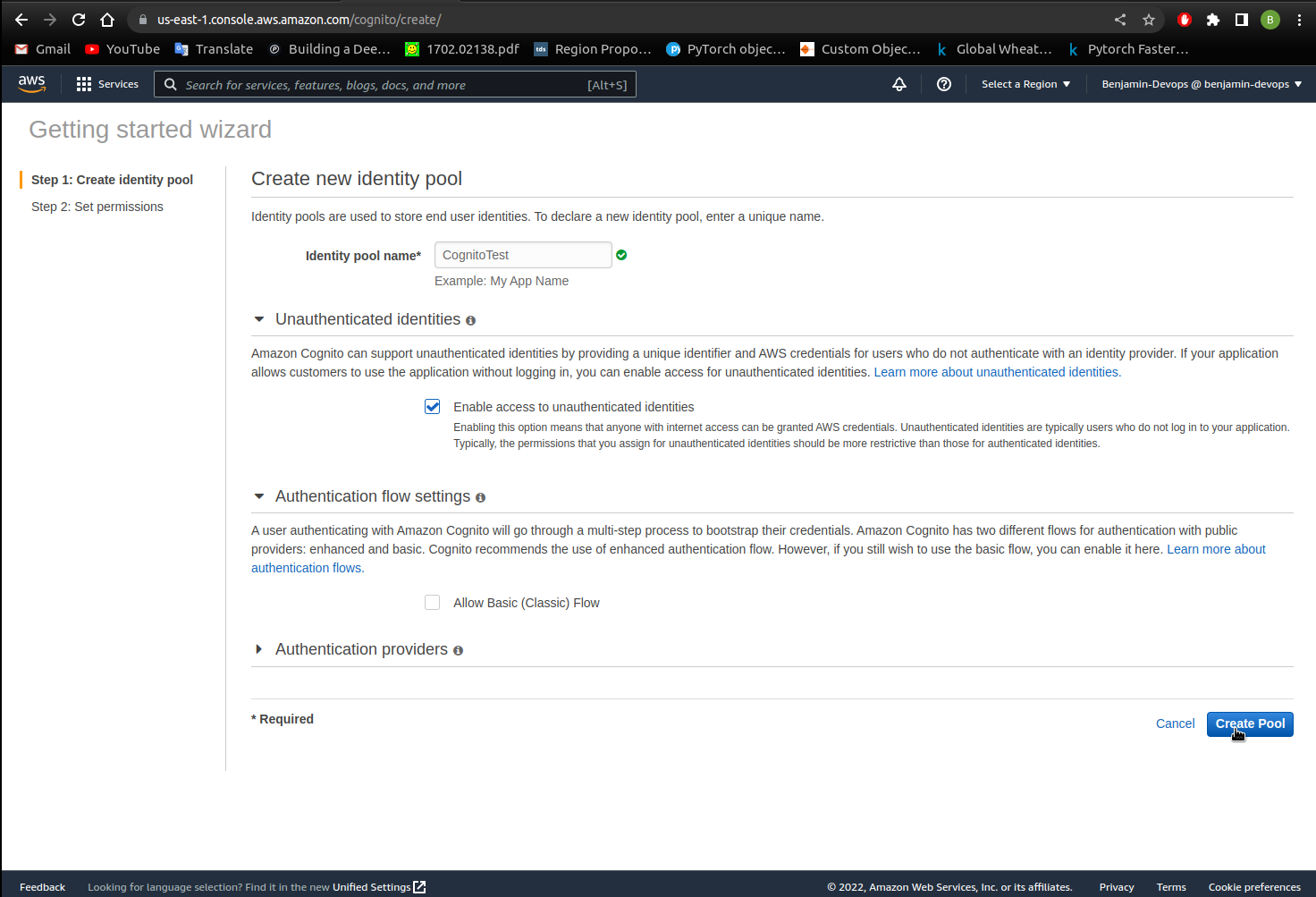
Task: Click info icon beside Authentication providers
Action: coord(458,650)
